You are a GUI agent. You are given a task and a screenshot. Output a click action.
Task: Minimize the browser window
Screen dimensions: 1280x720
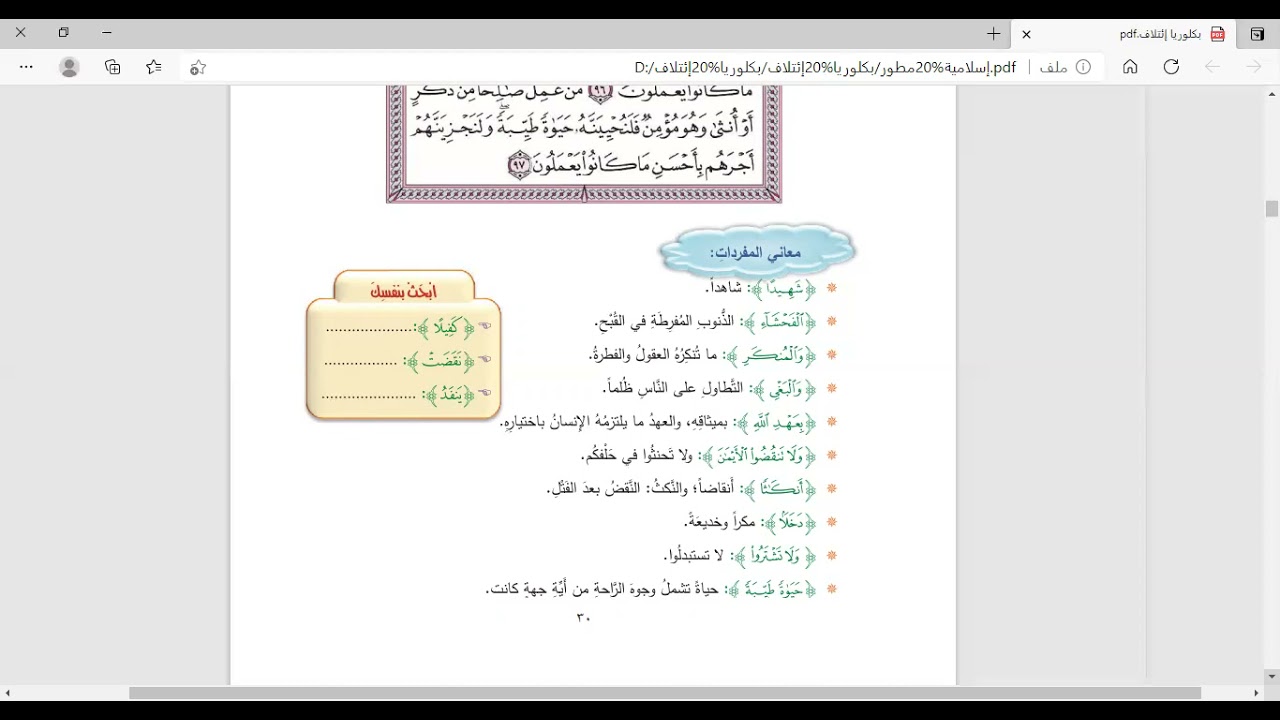pos(107,33)
